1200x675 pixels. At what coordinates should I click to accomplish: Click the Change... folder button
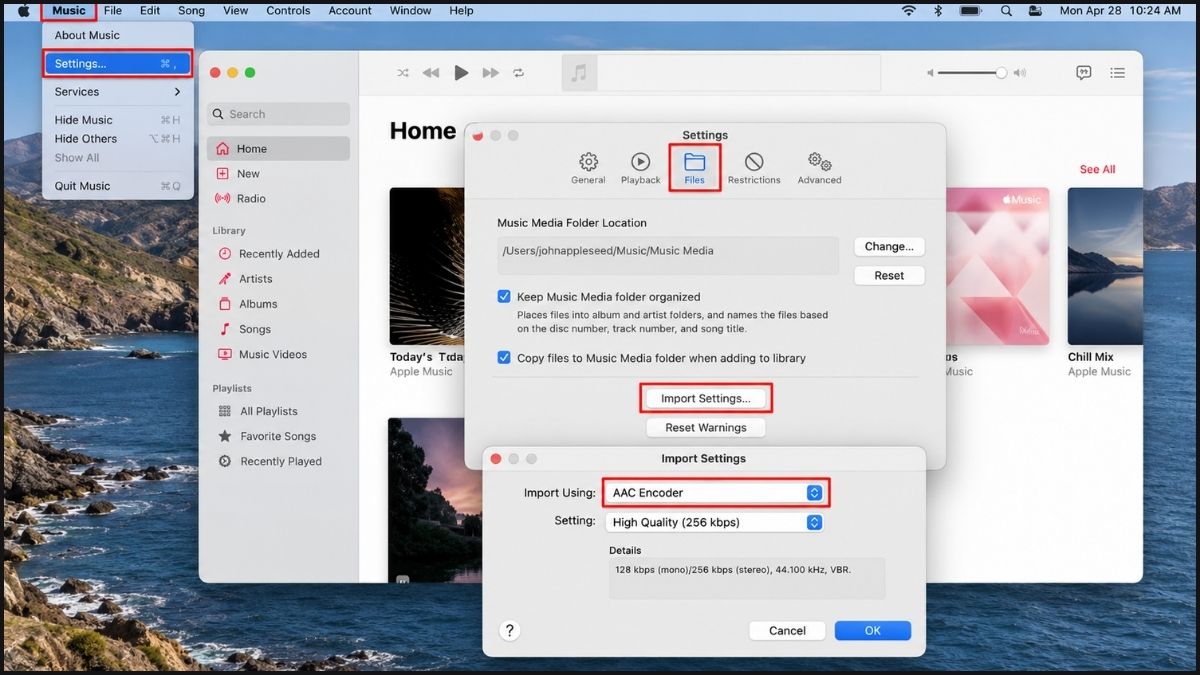point(889,246)
